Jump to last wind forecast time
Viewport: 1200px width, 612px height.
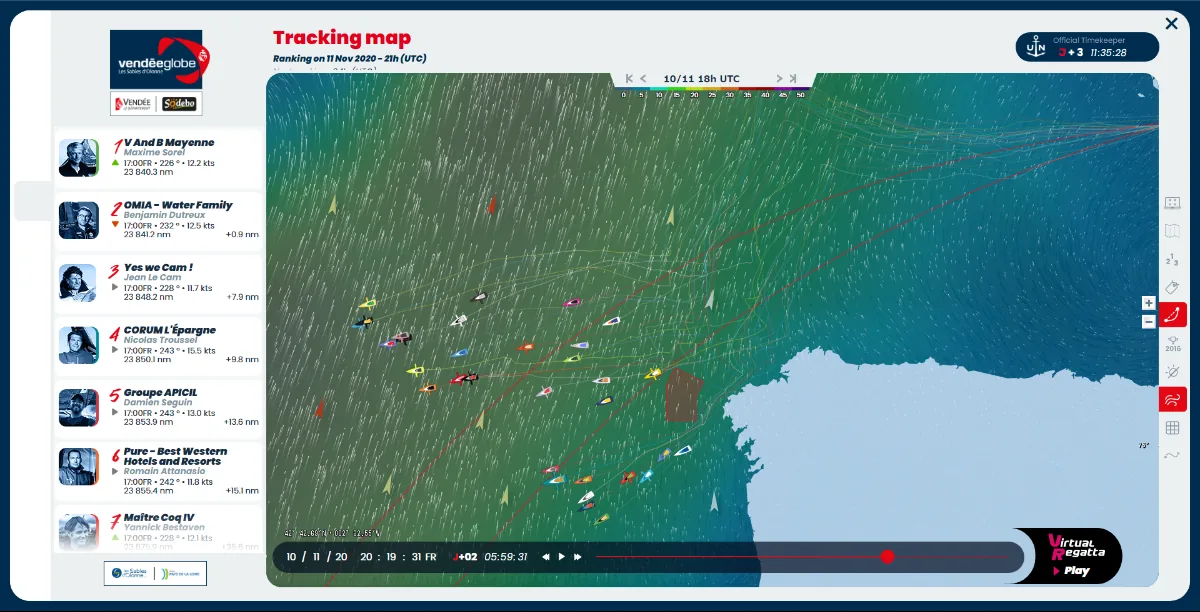point(793,78)
